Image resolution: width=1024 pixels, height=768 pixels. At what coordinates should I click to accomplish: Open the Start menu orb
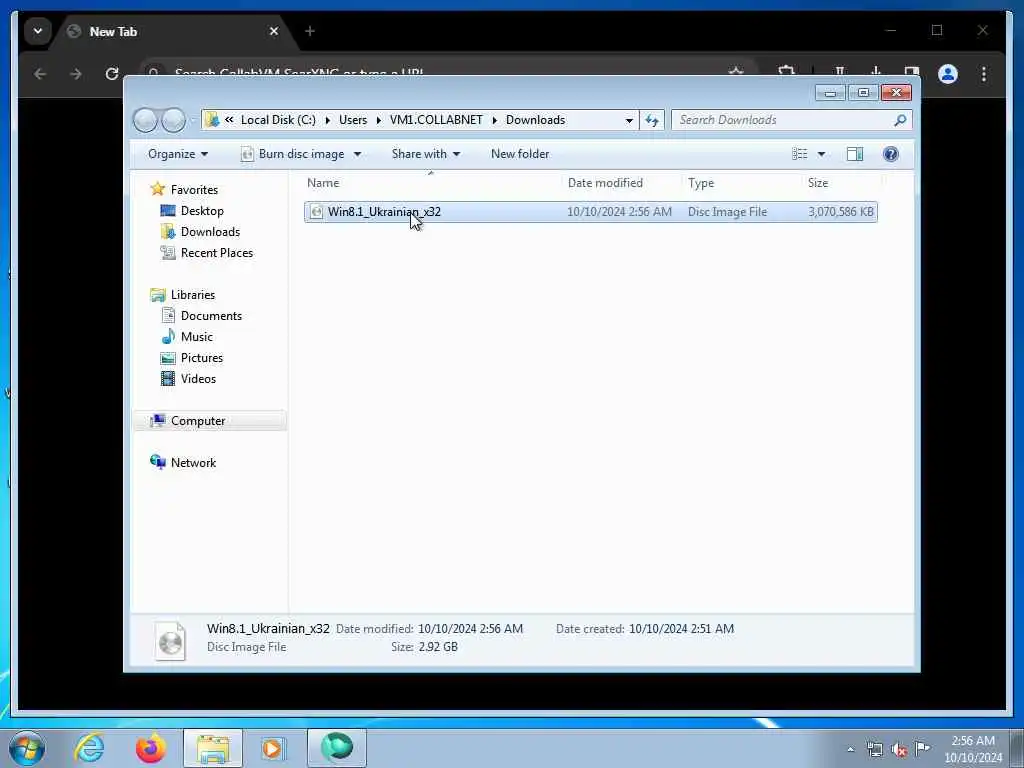27,748
